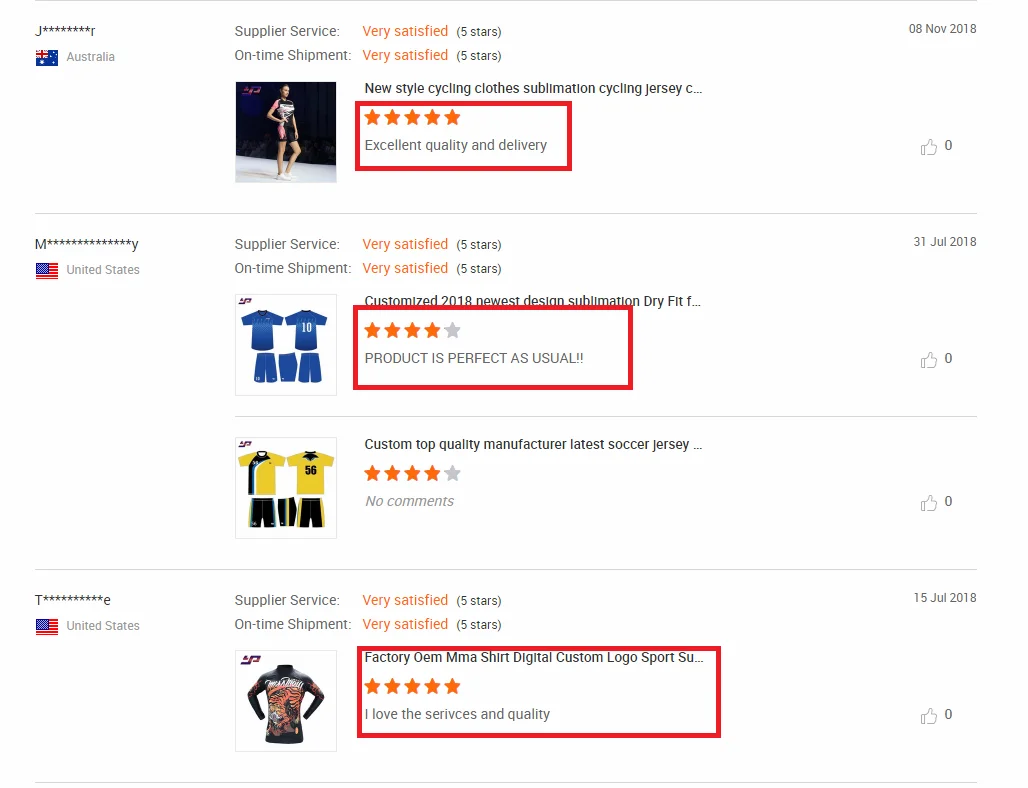Click United States flag under T***e reviewer
1028x788 pixels.
tap(47, 626)
